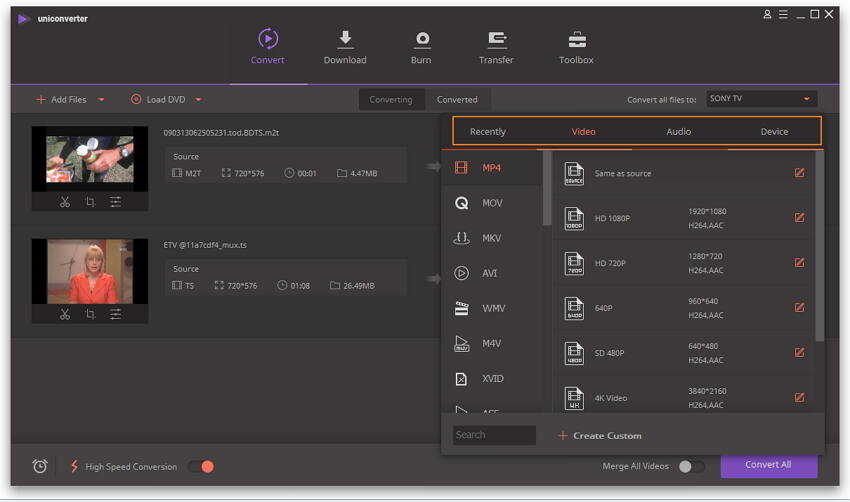Select the MOV format
850x502 pixels.
492,203
